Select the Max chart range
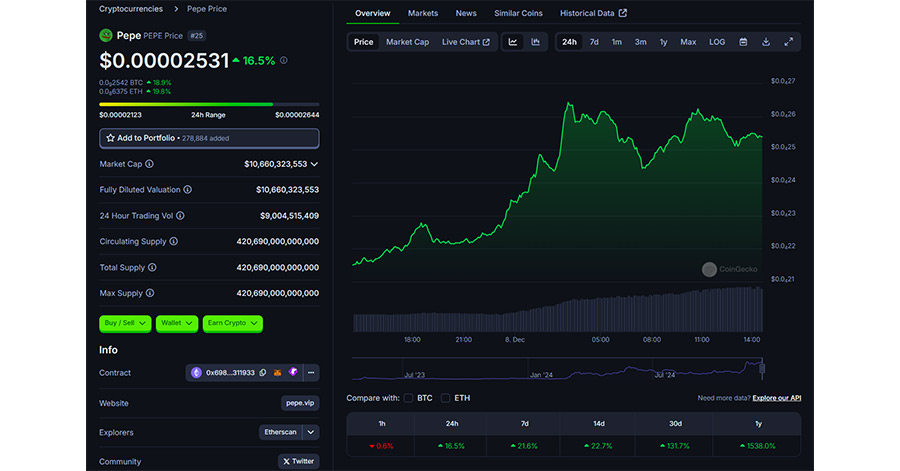 [688, 42]
